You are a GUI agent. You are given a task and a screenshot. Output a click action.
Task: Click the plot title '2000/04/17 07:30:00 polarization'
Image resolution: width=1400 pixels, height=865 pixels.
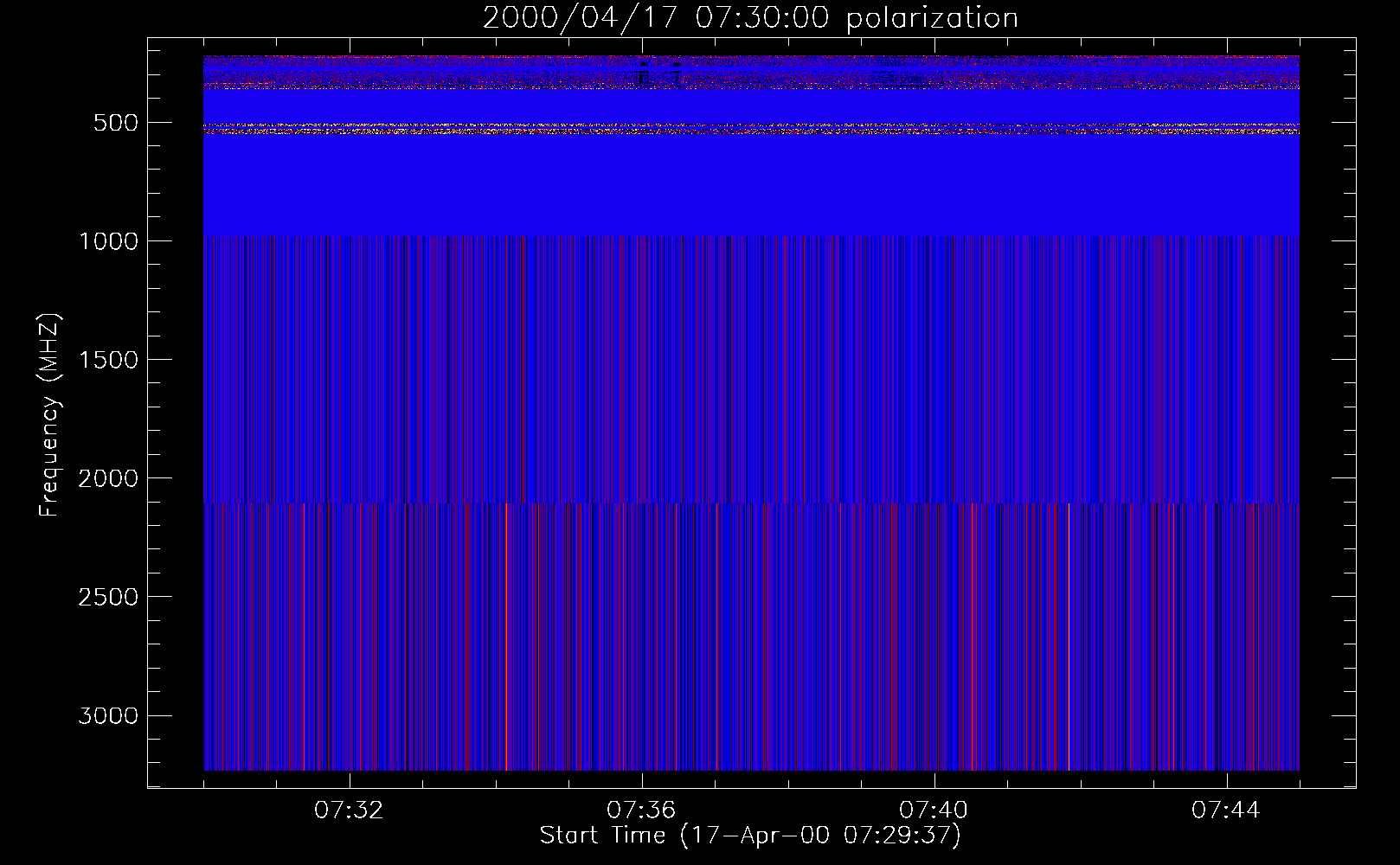750,18
